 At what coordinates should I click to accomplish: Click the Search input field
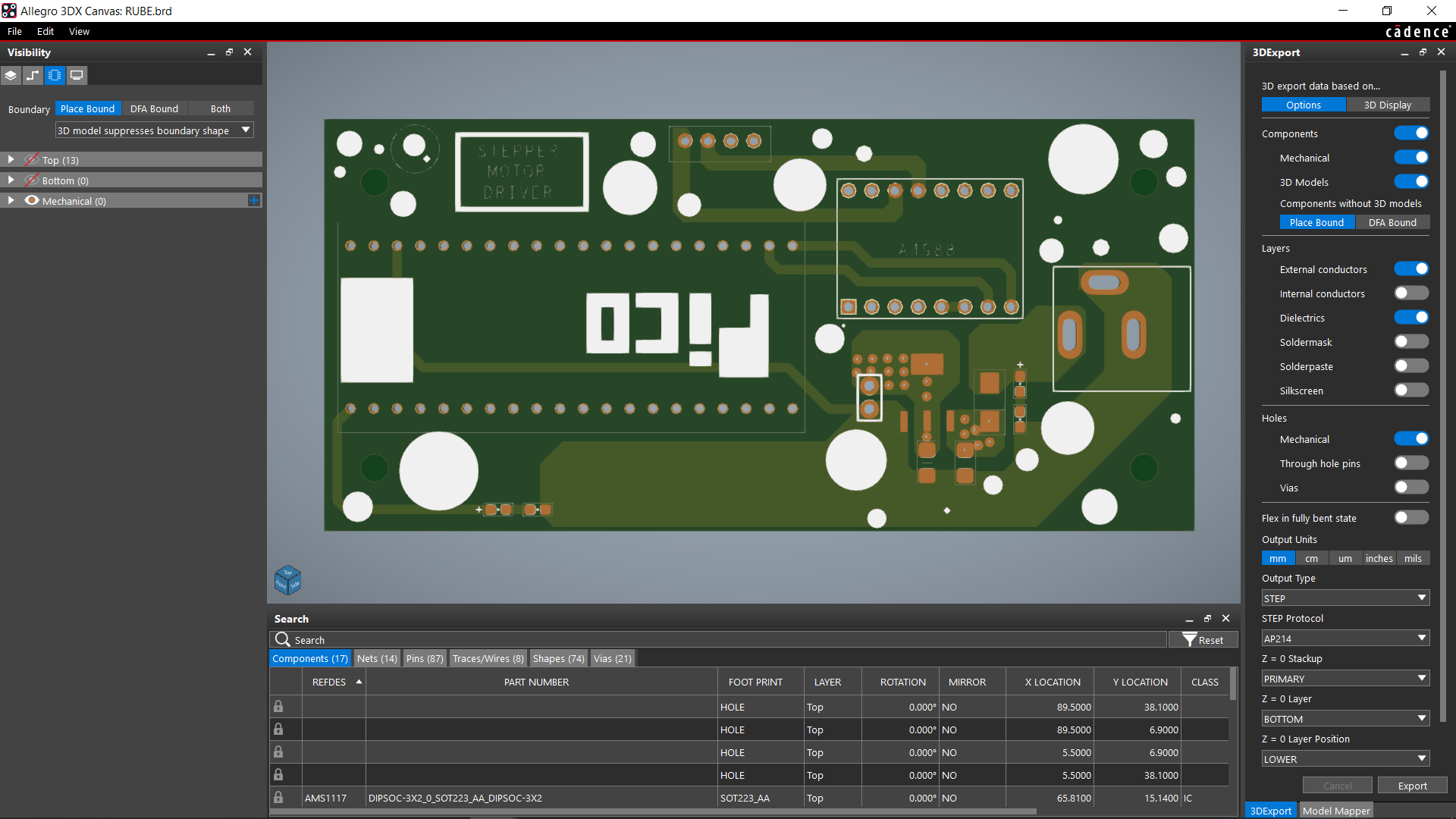(x=718, y=639)
